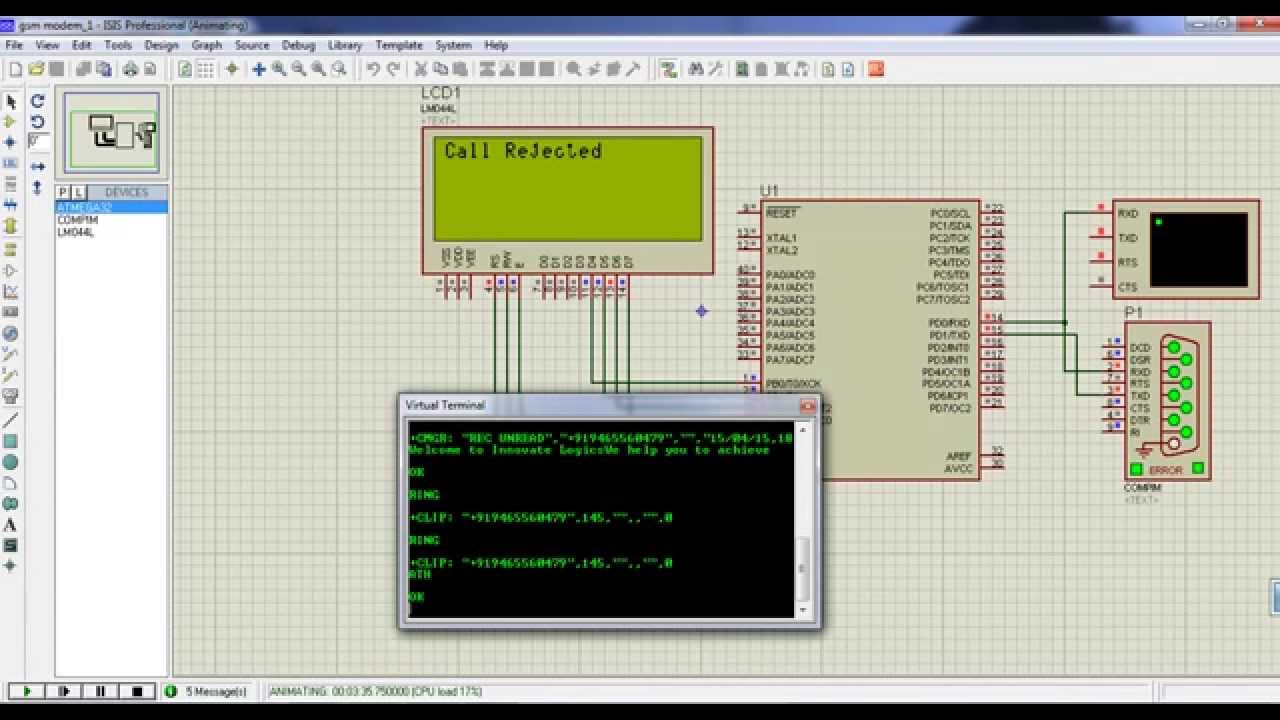The image size is (1280, 720).
Task: Click the Play simulation button
Action: pyautogui.click(x=27, y=691)
